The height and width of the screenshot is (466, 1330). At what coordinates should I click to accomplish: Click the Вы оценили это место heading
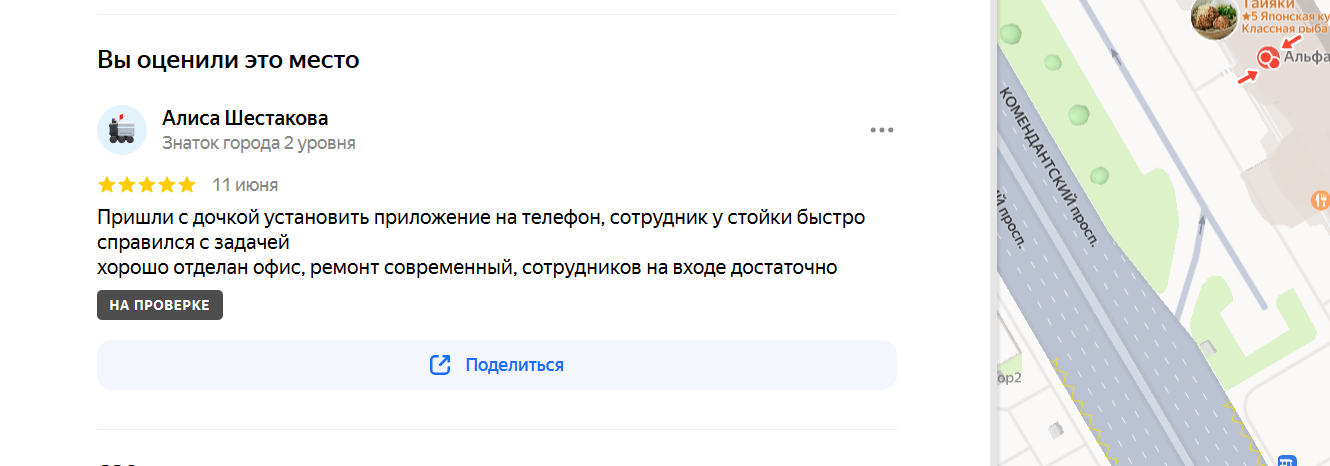(x=228, y=60)
